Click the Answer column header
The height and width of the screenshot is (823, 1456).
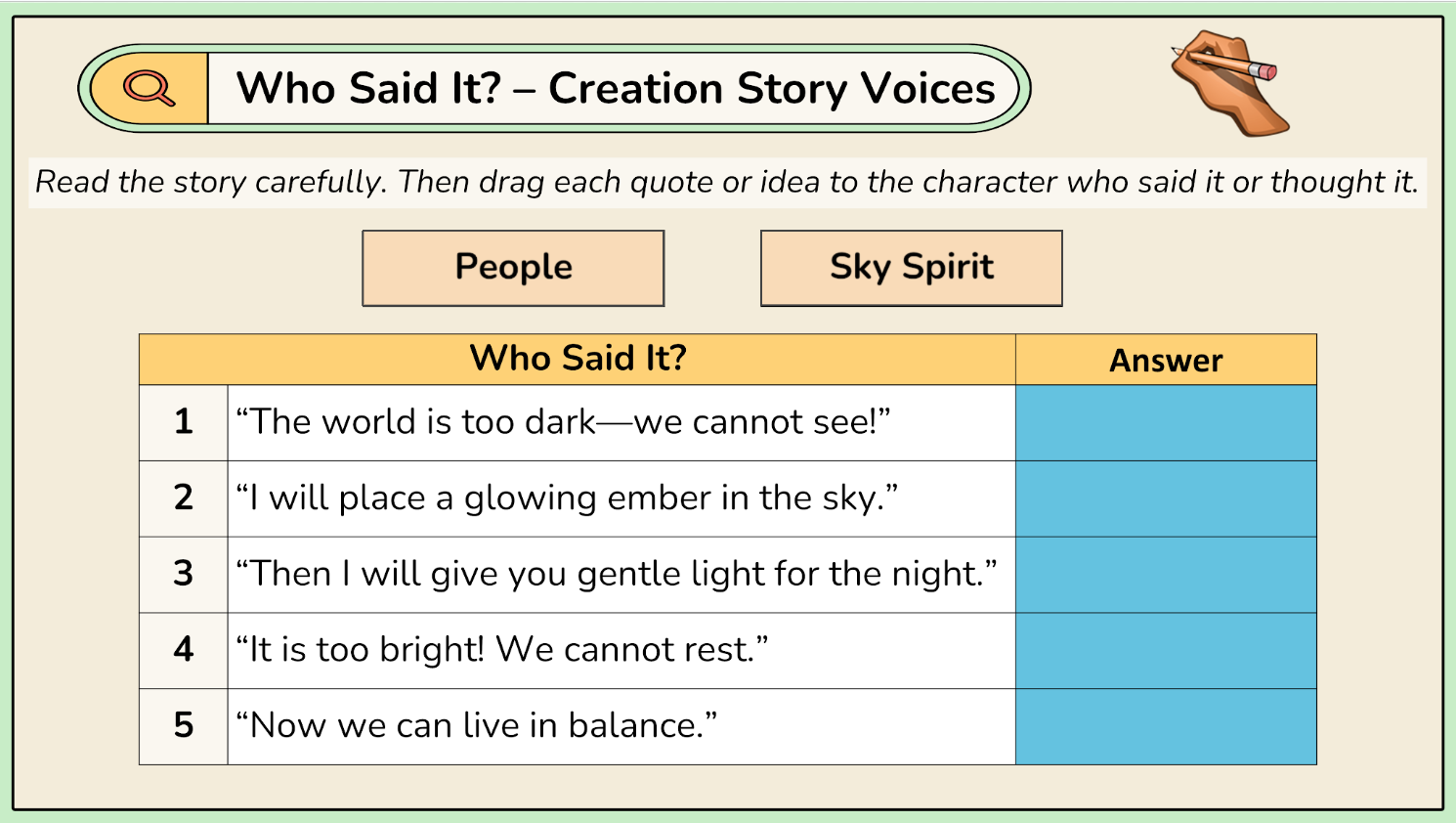coord(1166,361)
